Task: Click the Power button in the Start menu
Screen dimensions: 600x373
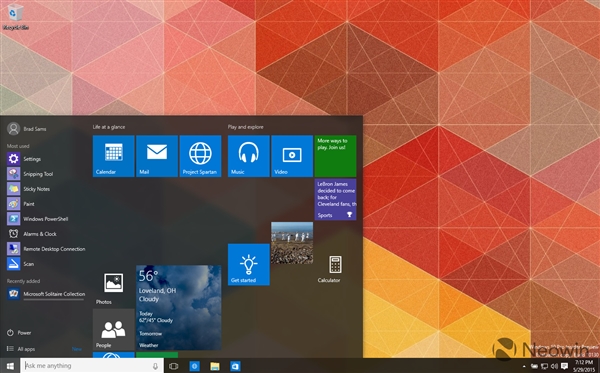Action: click(19, 332)
